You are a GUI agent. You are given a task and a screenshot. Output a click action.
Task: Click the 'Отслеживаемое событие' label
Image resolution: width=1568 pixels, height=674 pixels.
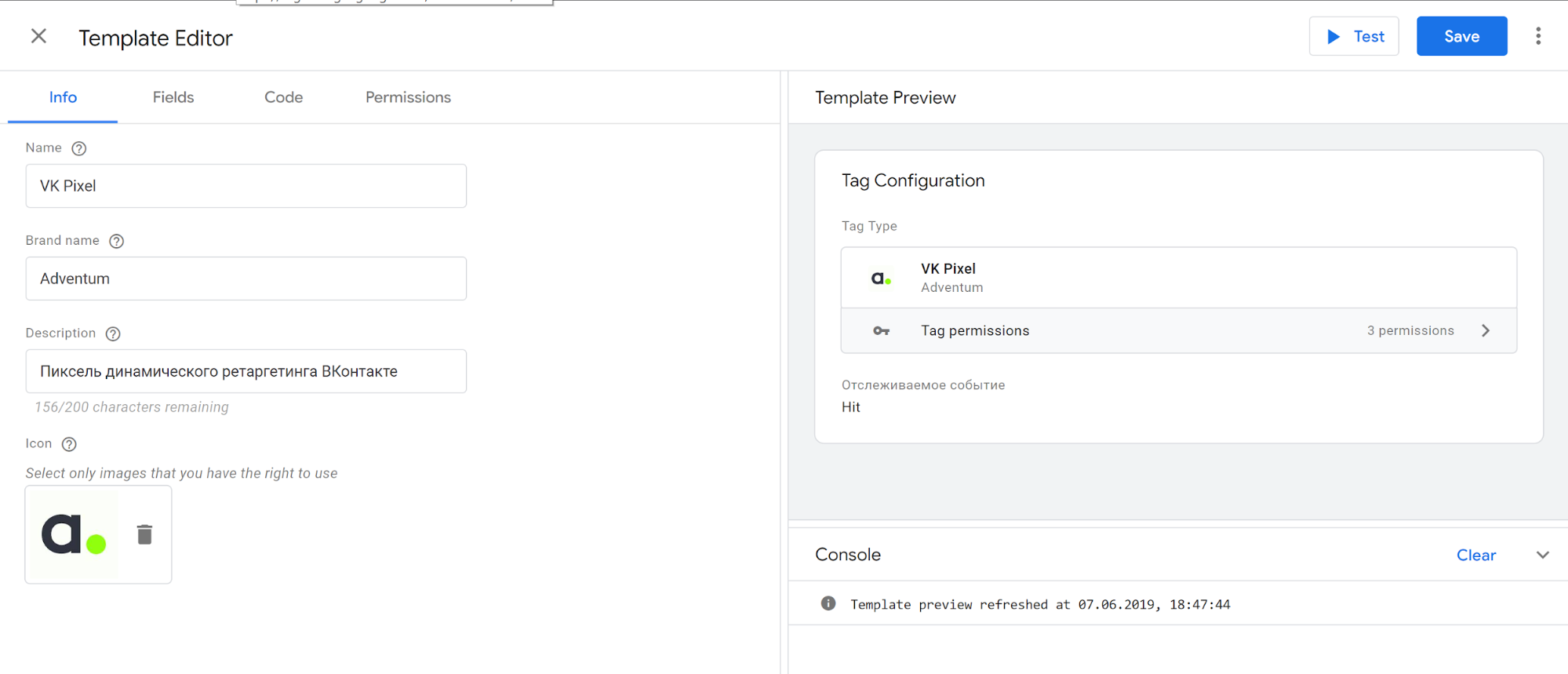click(x=923, y=385)
